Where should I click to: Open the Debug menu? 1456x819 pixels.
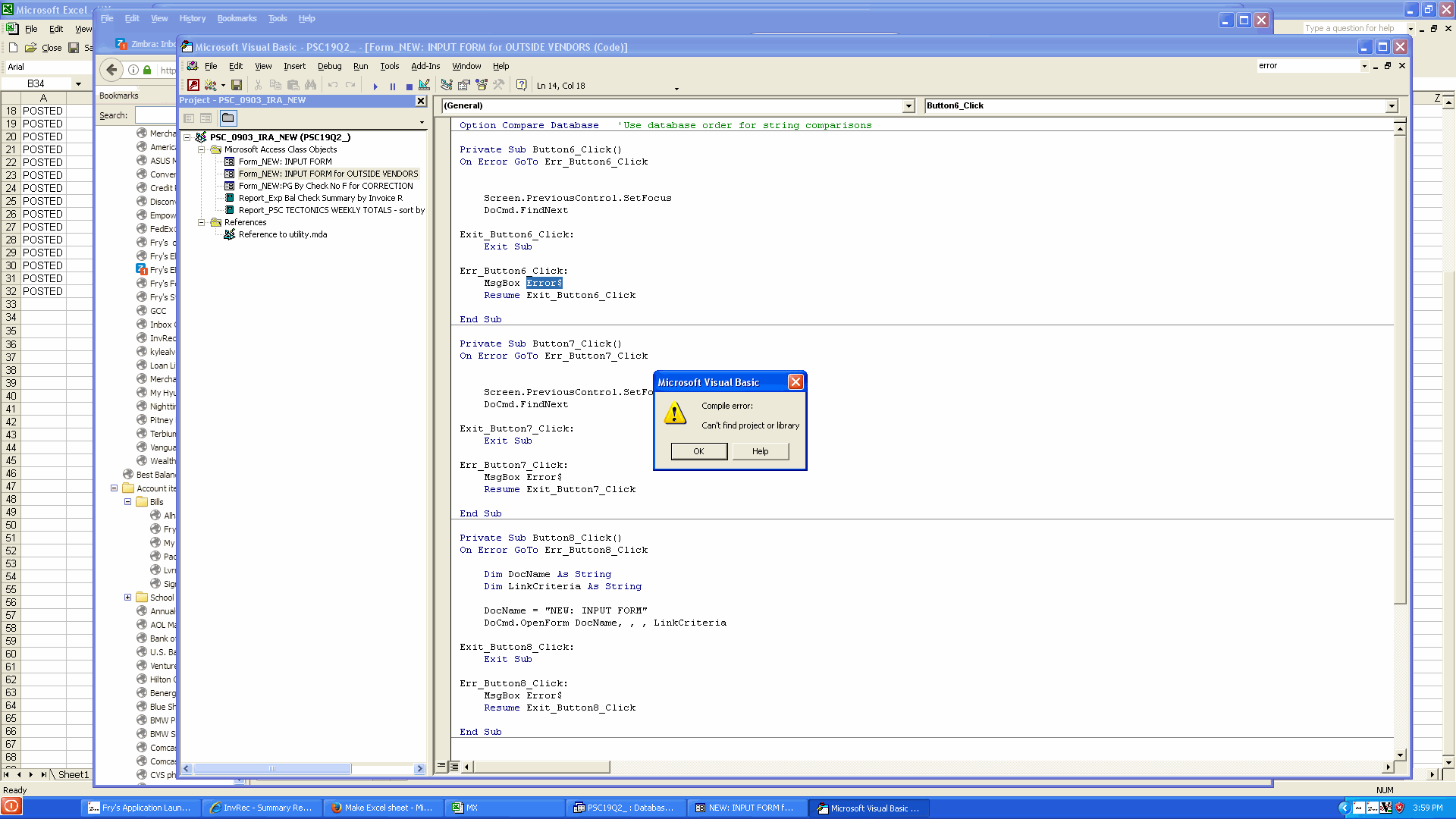point(329,66)
